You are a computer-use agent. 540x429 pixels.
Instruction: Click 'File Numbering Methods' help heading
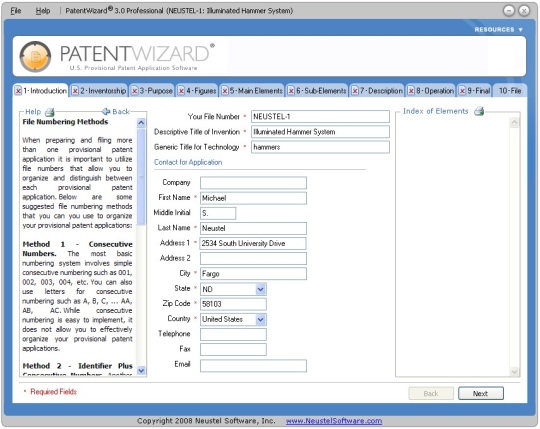tap(65, 122)
